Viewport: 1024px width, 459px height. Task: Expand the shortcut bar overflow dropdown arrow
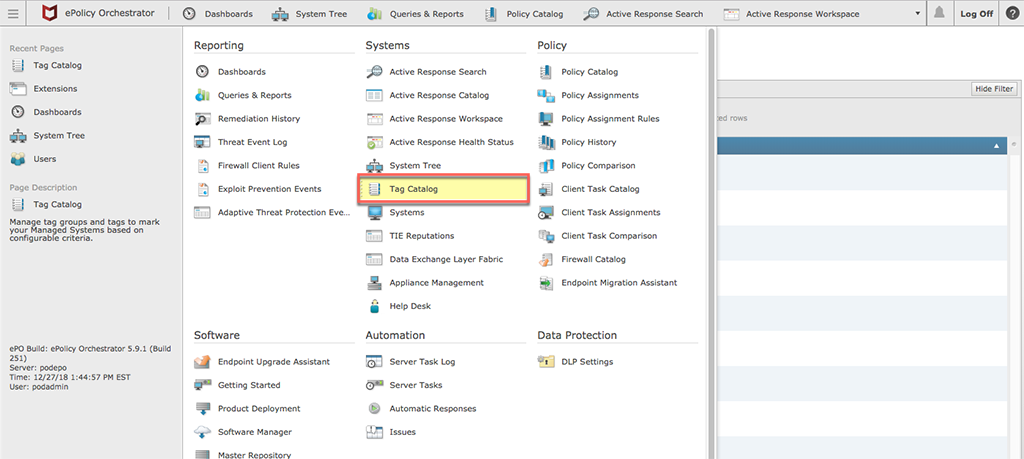(x=918, y=13)
